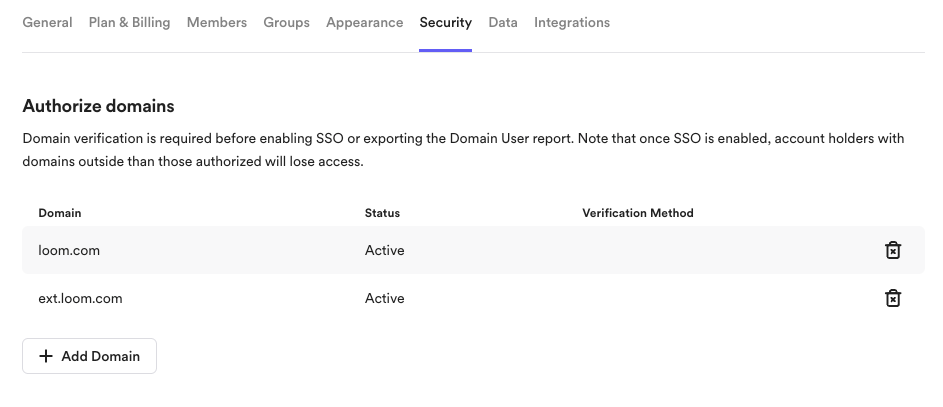The width and height of the screenshot is (943, 407).
Task: Click the trash icon for ext.loom.com
Action: tap(893, 298)
